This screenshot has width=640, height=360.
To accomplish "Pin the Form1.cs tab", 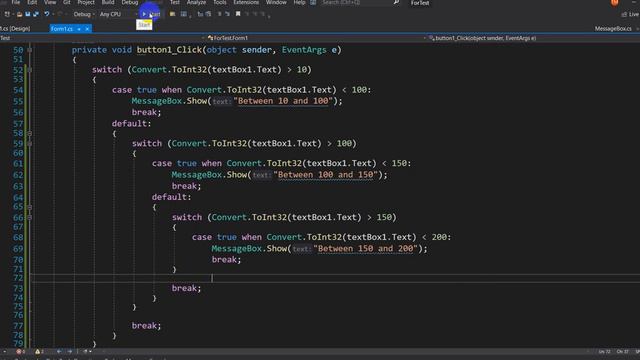I will pyautogui.click(x=79, y=29).
